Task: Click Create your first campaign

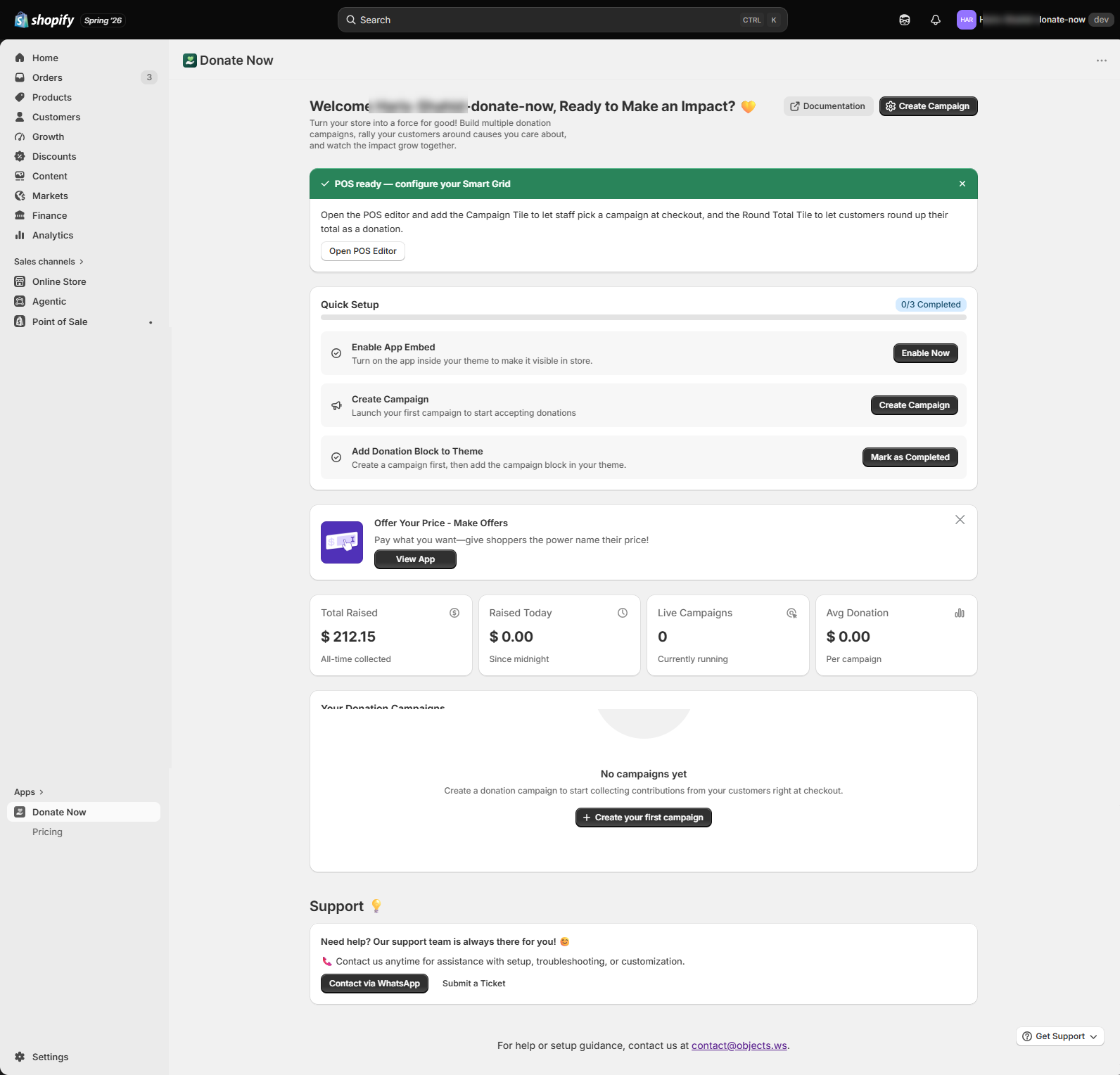Action: coord(644,818)
